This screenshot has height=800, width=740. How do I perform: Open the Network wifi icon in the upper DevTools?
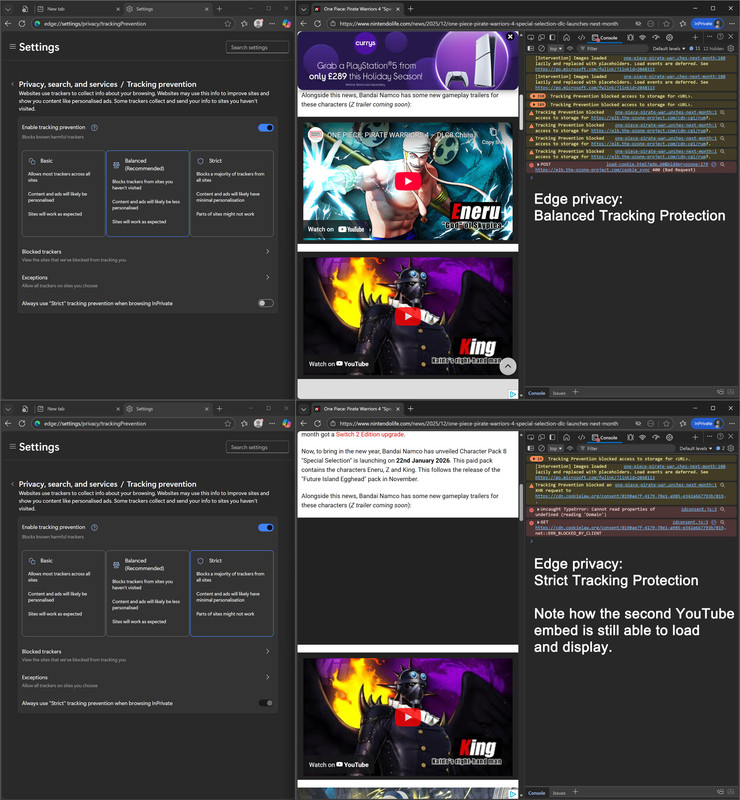click(x=643, y=37)
